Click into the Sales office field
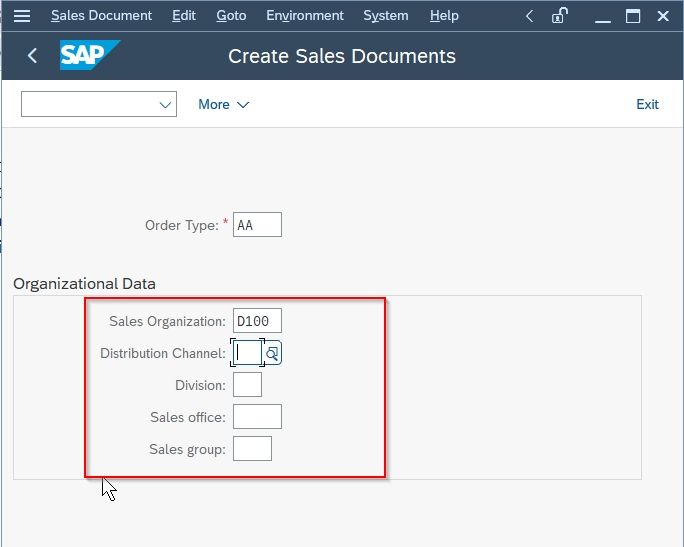Screen dimensions: 684x547 pos(257,417)
